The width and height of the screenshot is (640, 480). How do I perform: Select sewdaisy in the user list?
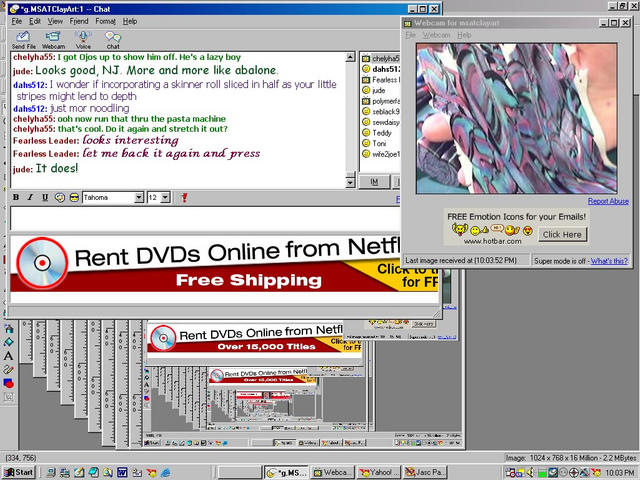pos(381,122)
